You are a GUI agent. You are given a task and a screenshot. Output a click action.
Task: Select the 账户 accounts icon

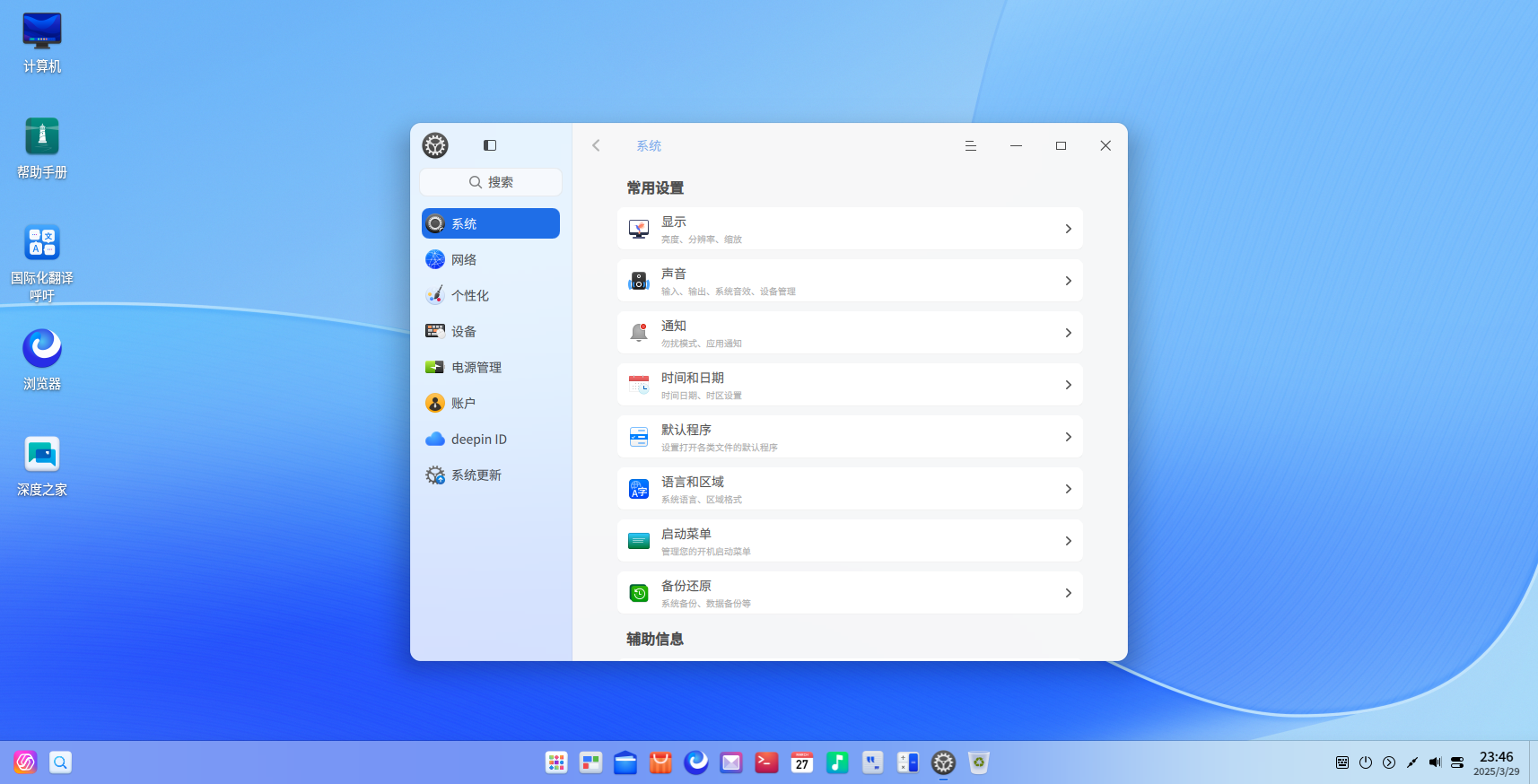[x=435, y=403]
